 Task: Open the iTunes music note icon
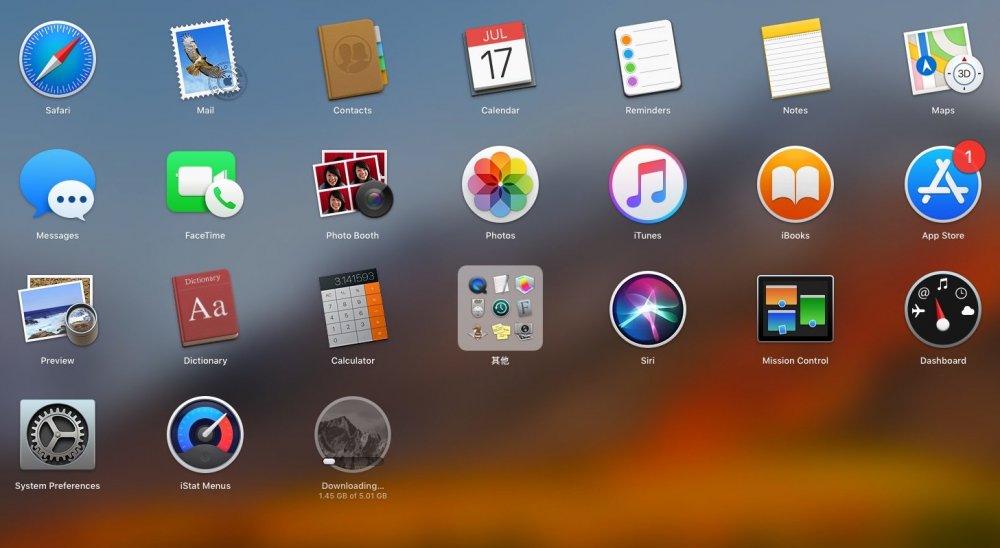pos(647,184)
